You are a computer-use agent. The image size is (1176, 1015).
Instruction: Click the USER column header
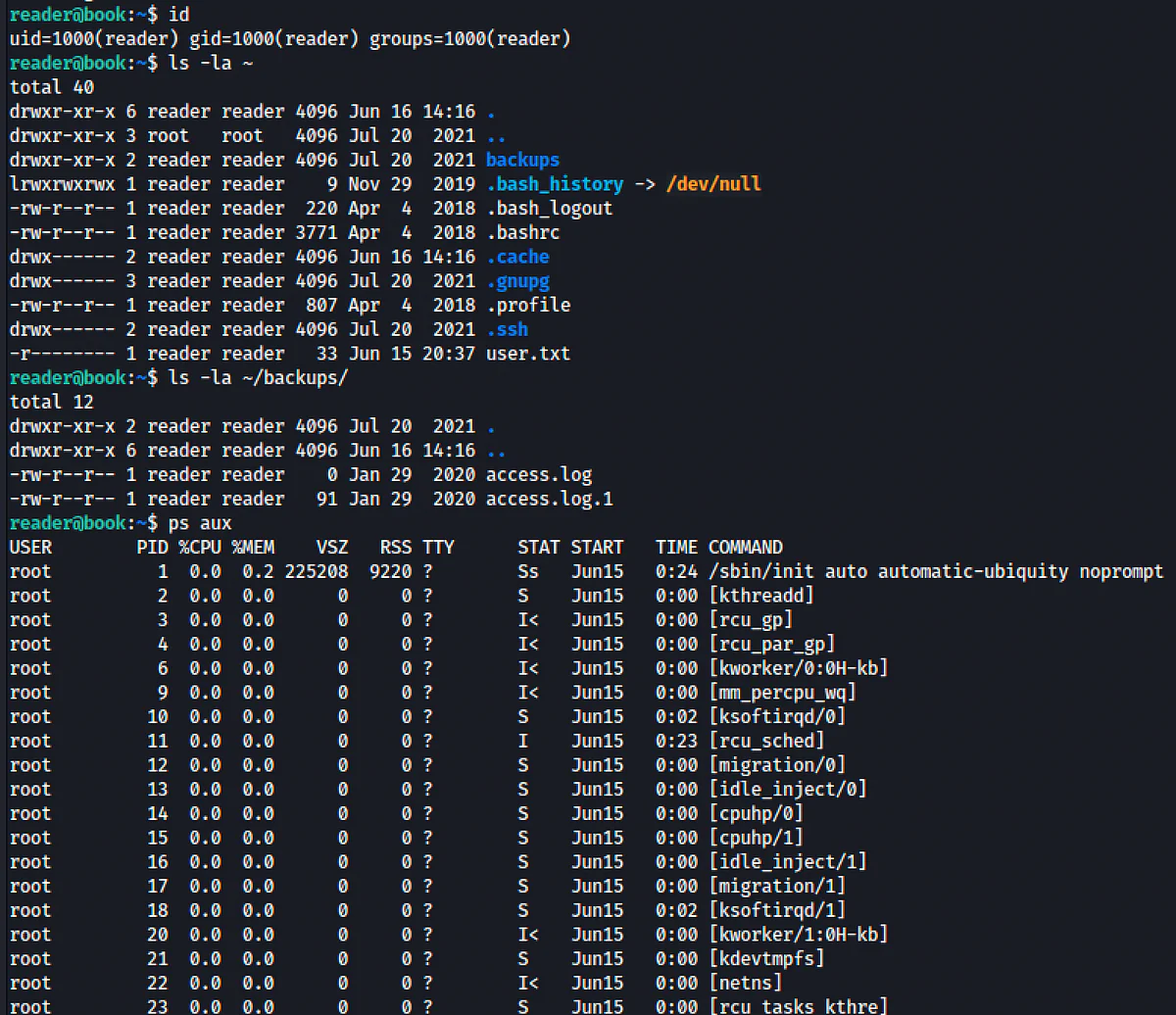click(x=30, y=548)
